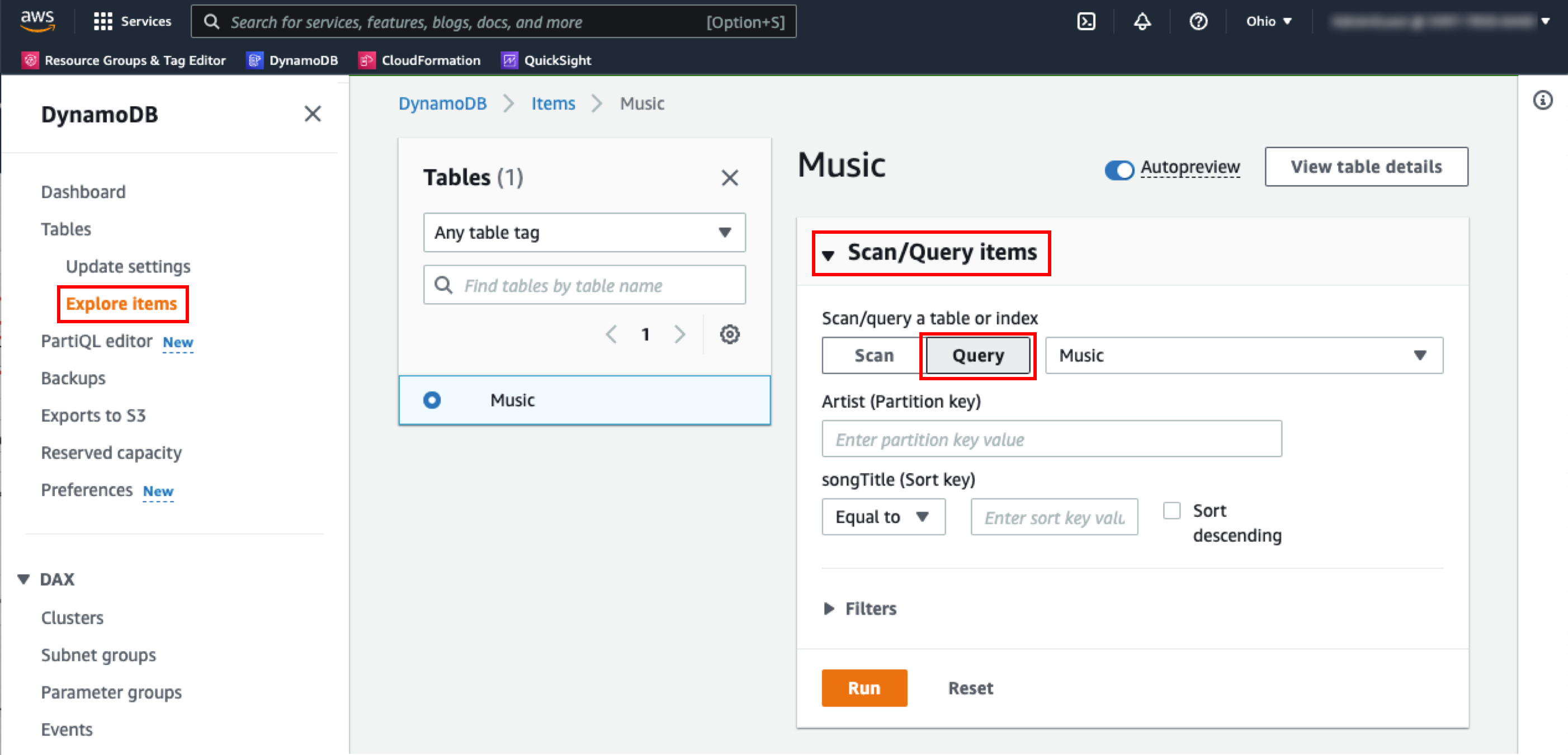Viewport: 1568px width, 755px height.
Task: Open Tables in sidebar
Action: point(66,229)
